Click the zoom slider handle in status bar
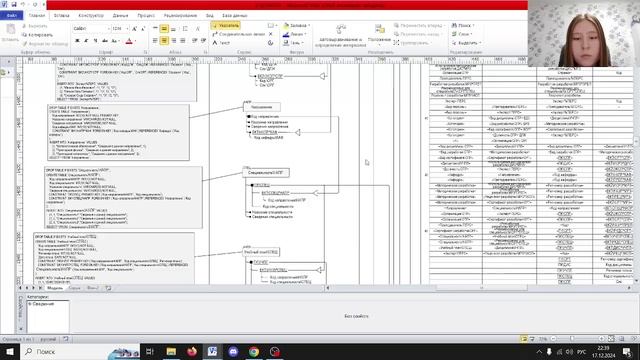Image resolution: width=640 pixels, height=360 pixels. (572, 339)
